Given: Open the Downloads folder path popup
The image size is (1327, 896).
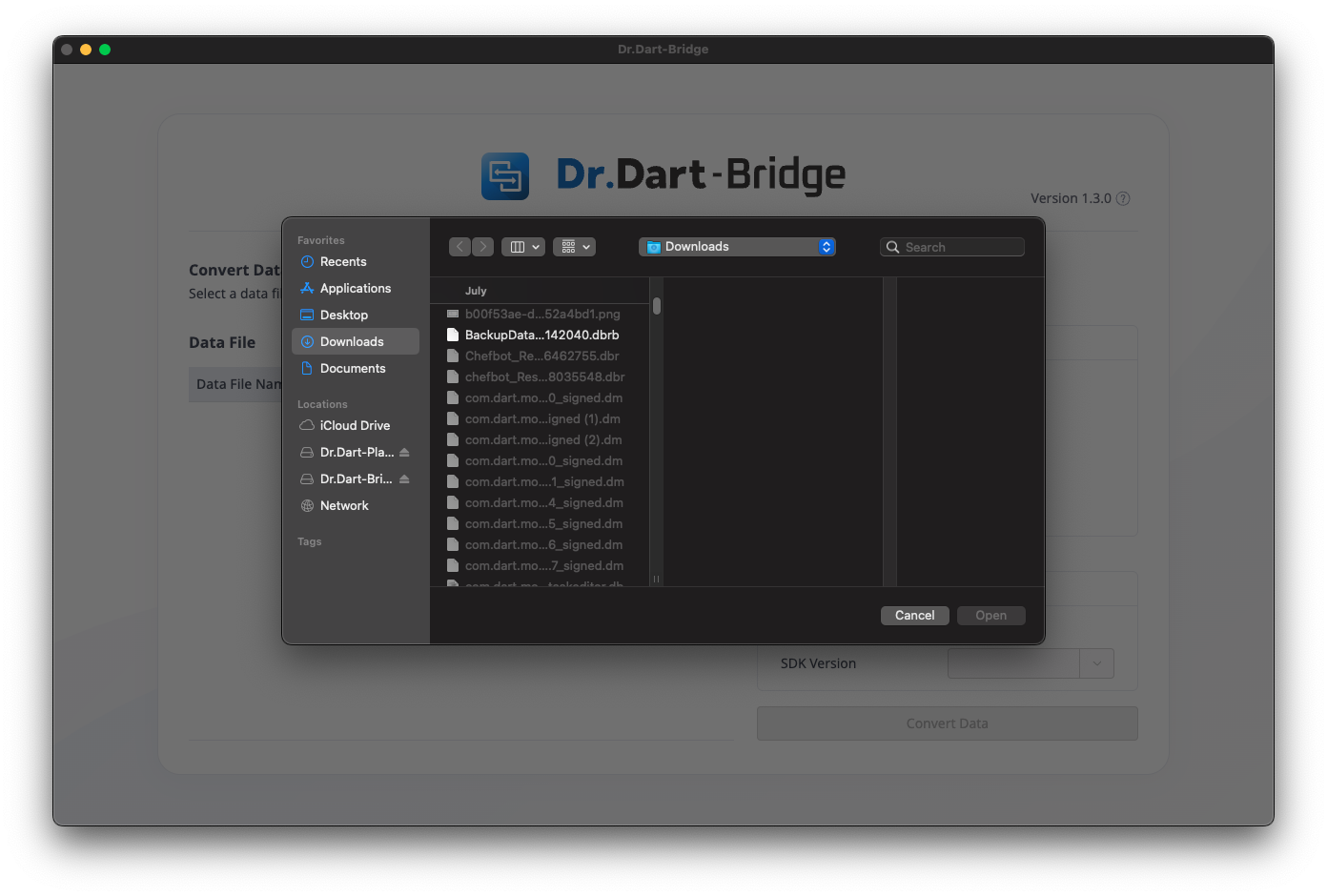Looking at the screenshot, I should click(x=737, y=247).
